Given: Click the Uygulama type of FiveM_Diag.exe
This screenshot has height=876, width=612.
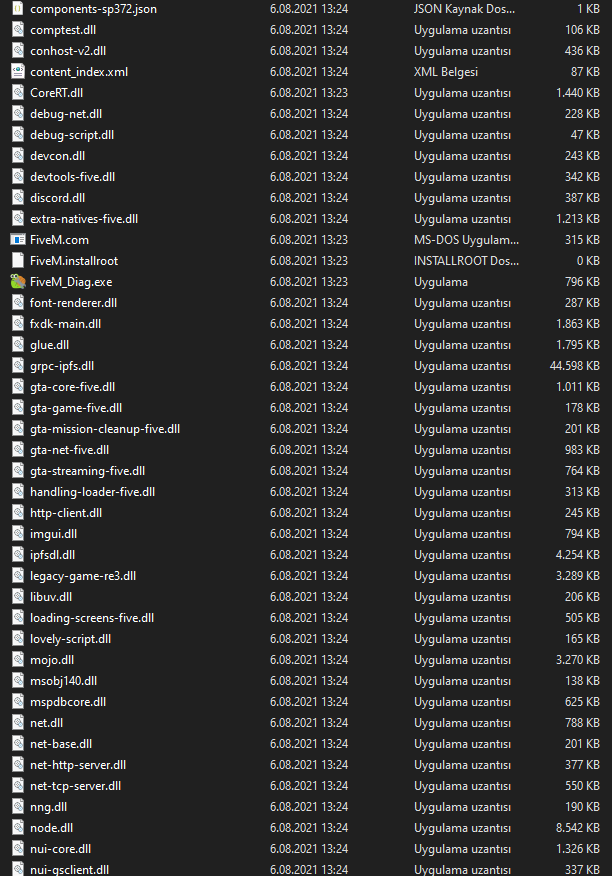Looking at the screenshot, I should [441, 282].
